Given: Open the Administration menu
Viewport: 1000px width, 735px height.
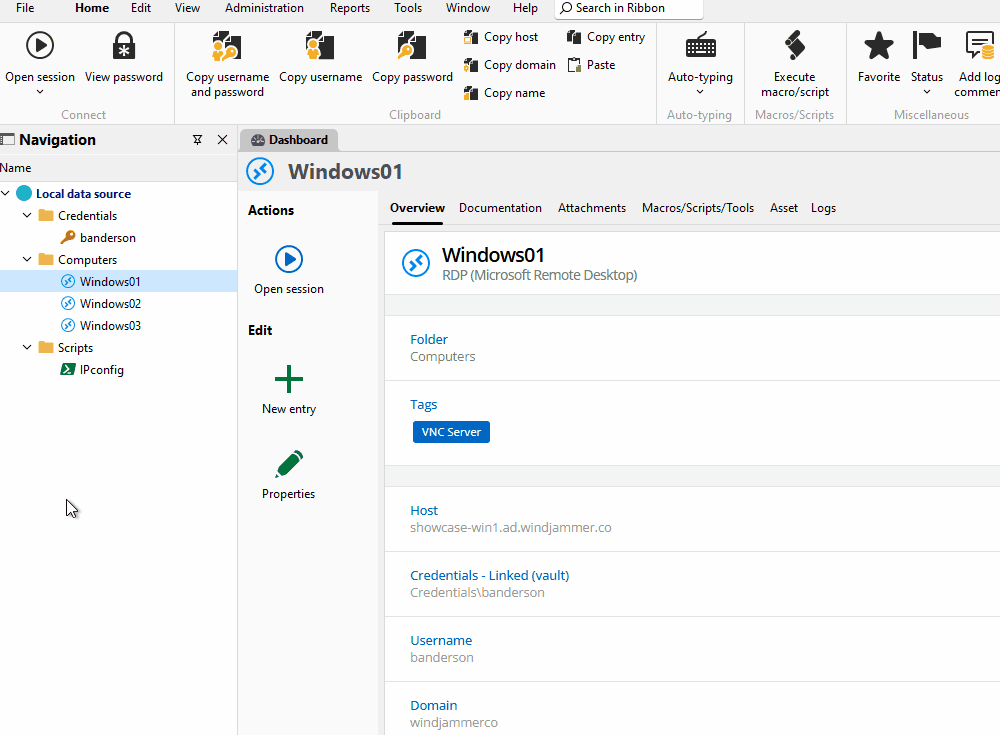Looking at the screenshot, I should [264, 8].
